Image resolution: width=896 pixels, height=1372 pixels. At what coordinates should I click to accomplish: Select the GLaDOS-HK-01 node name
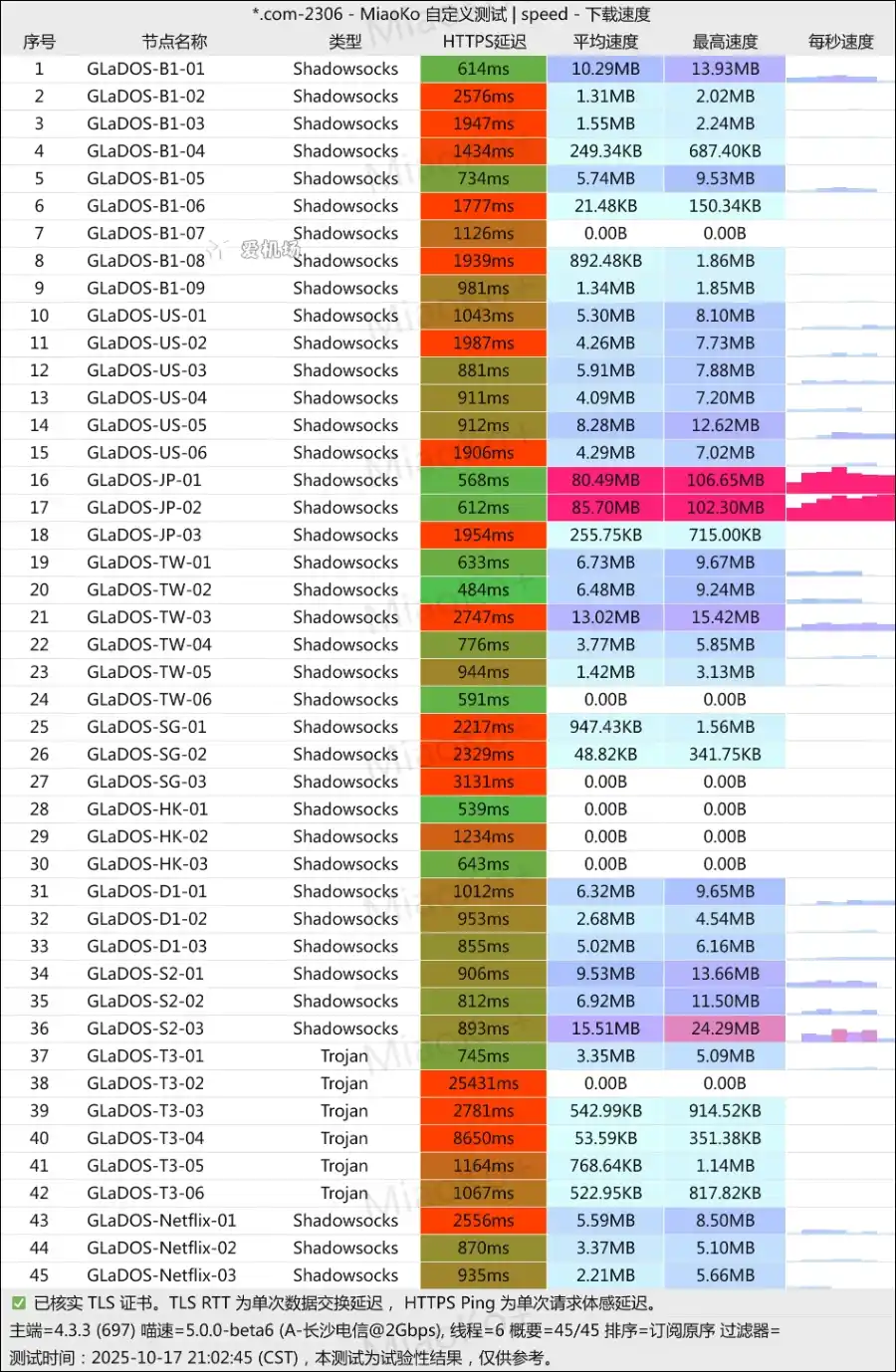(147, 809)
